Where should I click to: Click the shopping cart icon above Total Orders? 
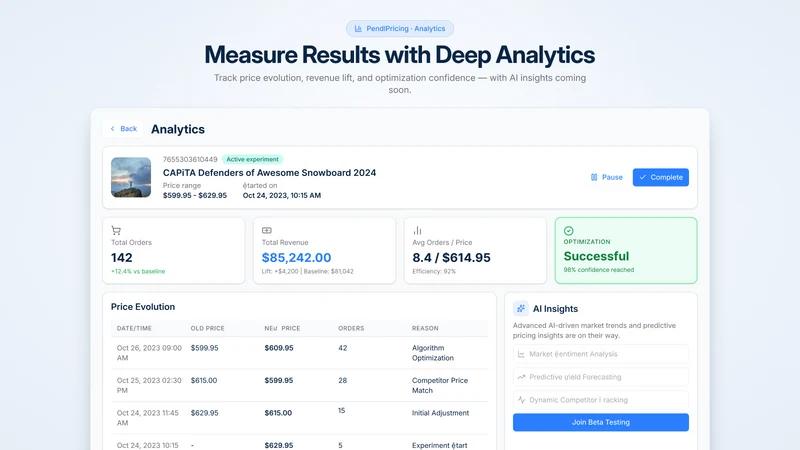click(x=116, y=230)
